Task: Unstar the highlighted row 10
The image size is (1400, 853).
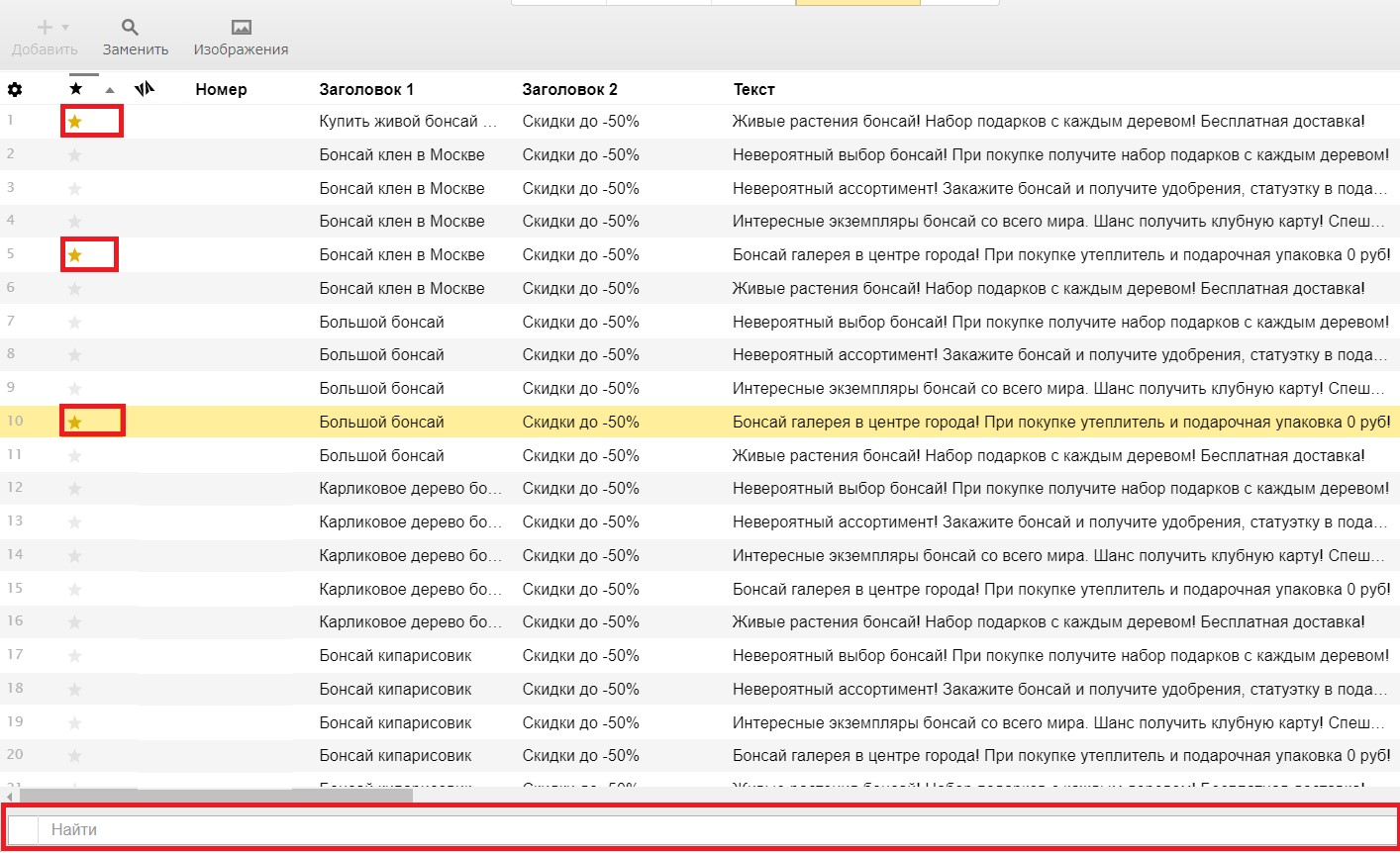Action: click(x=74, y=423)
